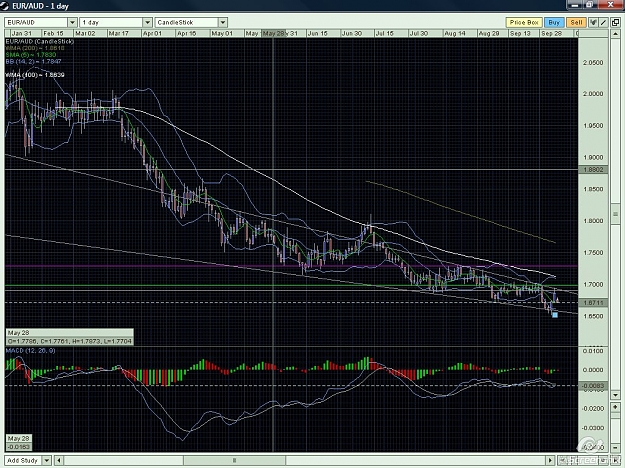625x468 pixels.
Task: Click the -0.0163 MACD readout box
Action: coord(19,443)
